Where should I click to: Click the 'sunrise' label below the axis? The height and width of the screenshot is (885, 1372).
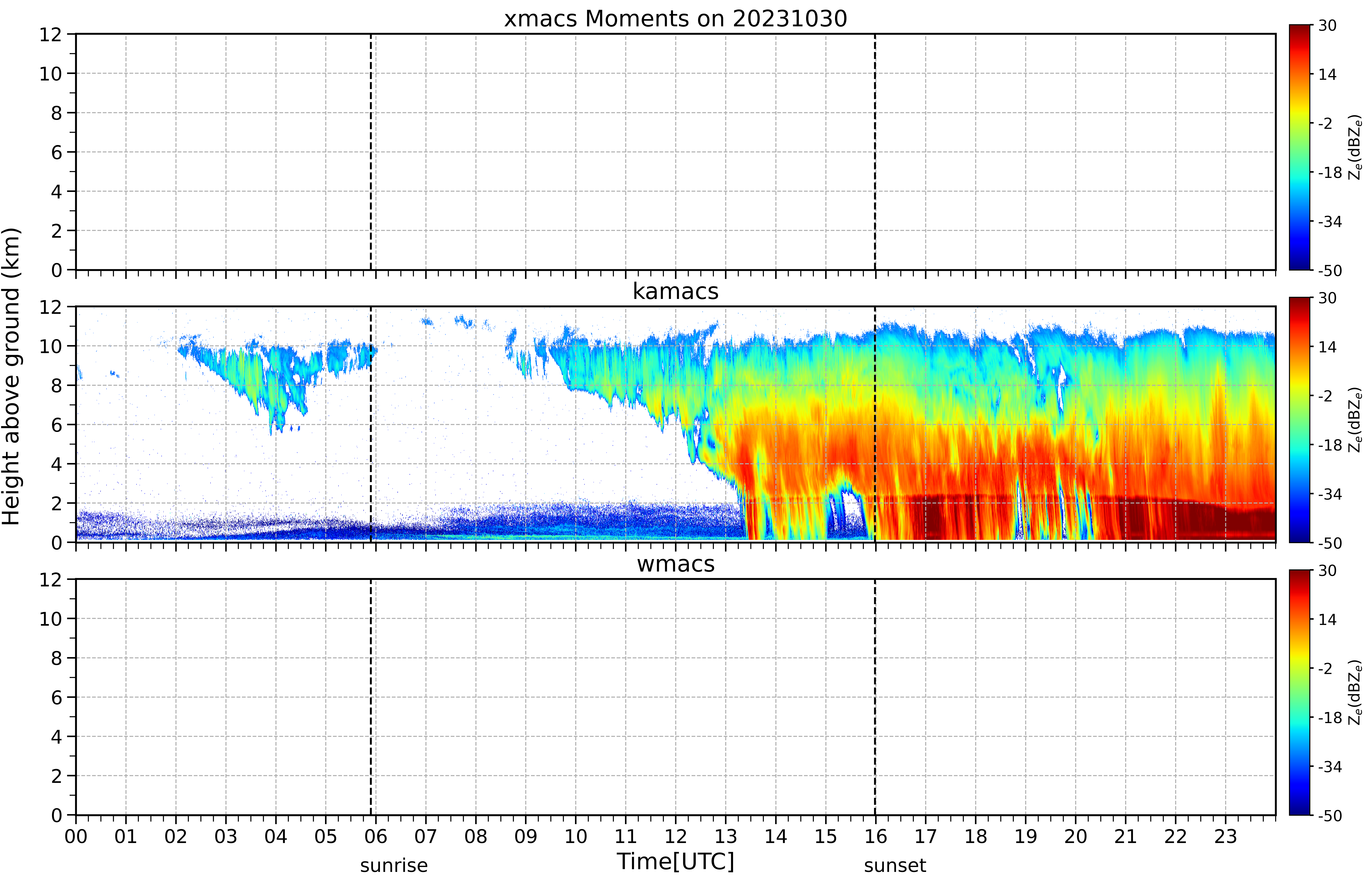(394, 865)
